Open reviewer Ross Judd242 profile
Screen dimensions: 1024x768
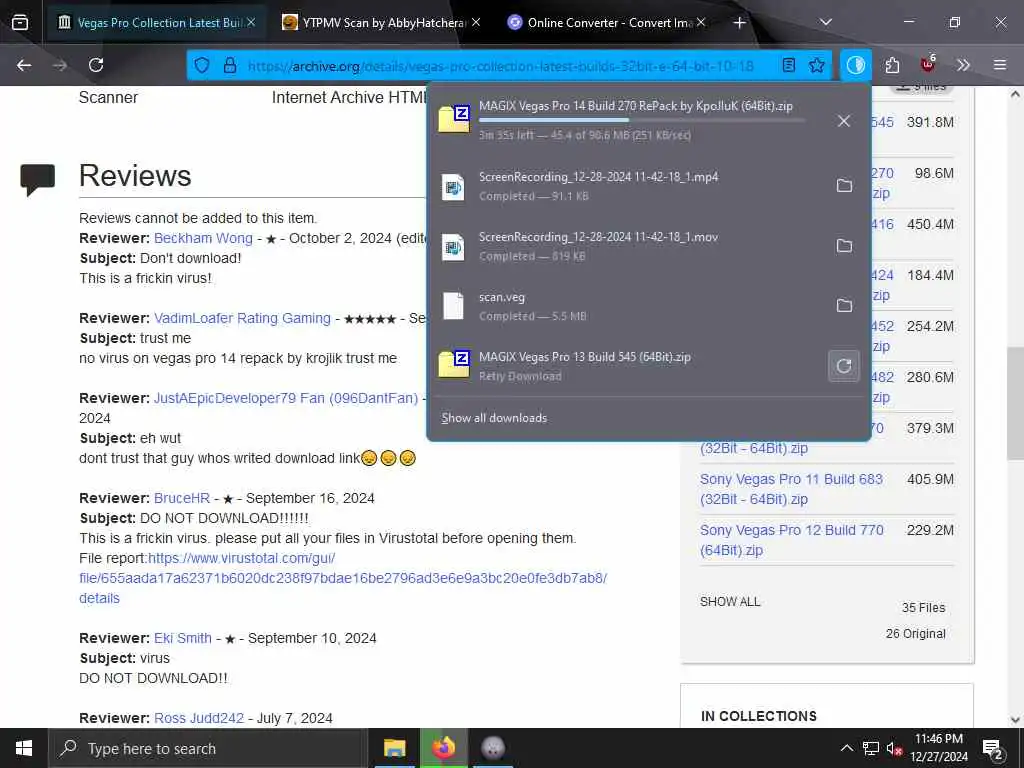tap(199, 718)
